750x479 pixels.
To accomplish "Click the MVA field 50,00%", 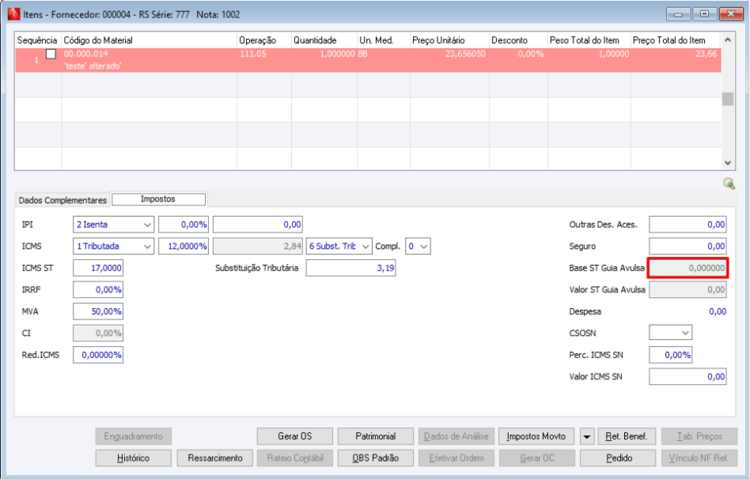I will coord(98,311).
